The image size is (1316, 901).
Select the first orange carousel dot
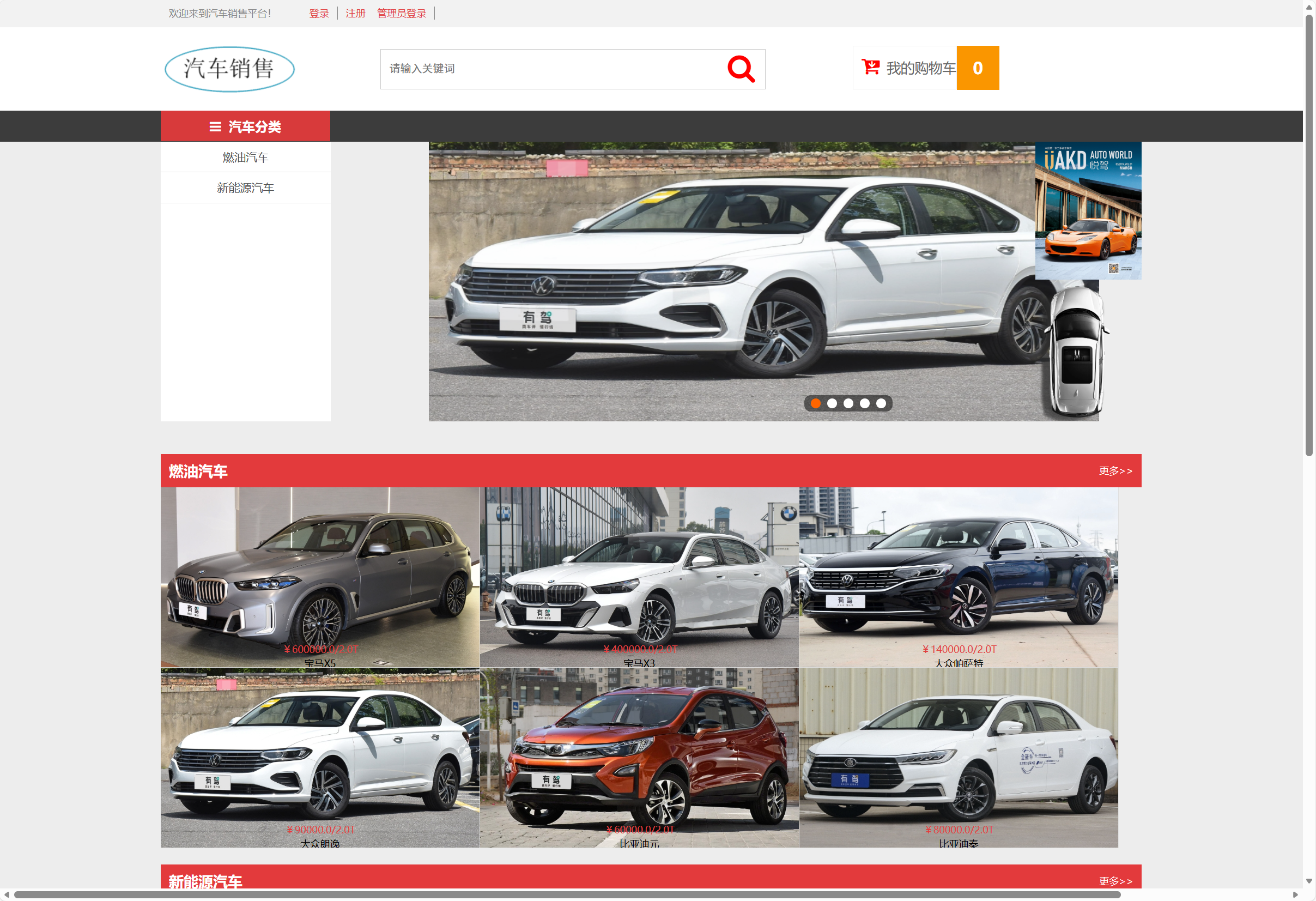pyautogui.click(x=815, y=403)
